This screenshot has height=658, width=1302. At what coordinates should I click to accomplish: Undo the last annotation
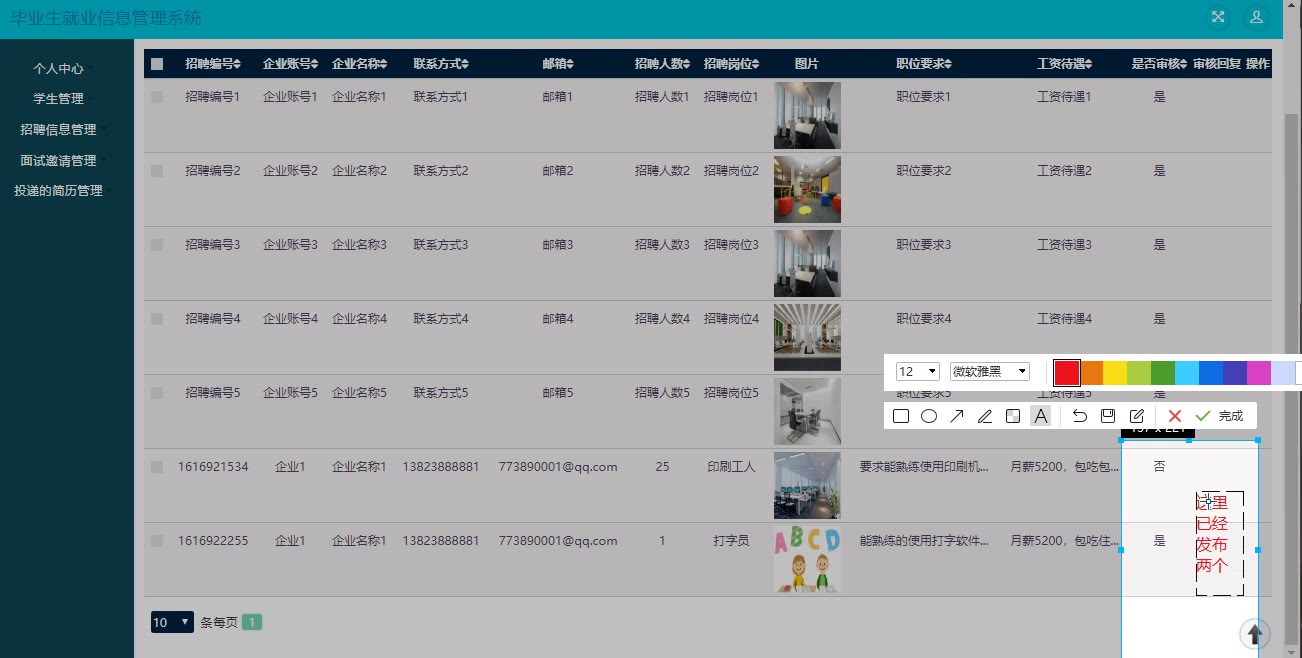(1080, 416)
